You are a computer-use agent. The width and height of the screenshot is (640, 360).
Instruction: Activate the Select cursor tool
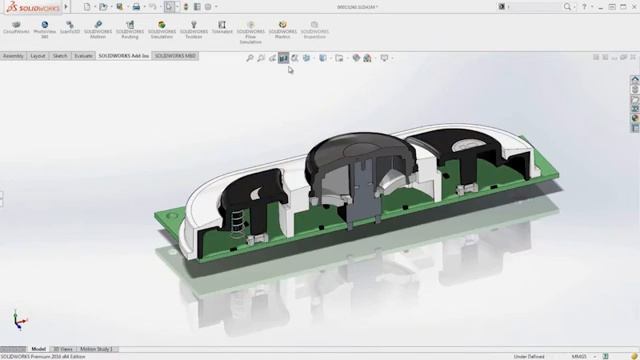pos(169,7)
